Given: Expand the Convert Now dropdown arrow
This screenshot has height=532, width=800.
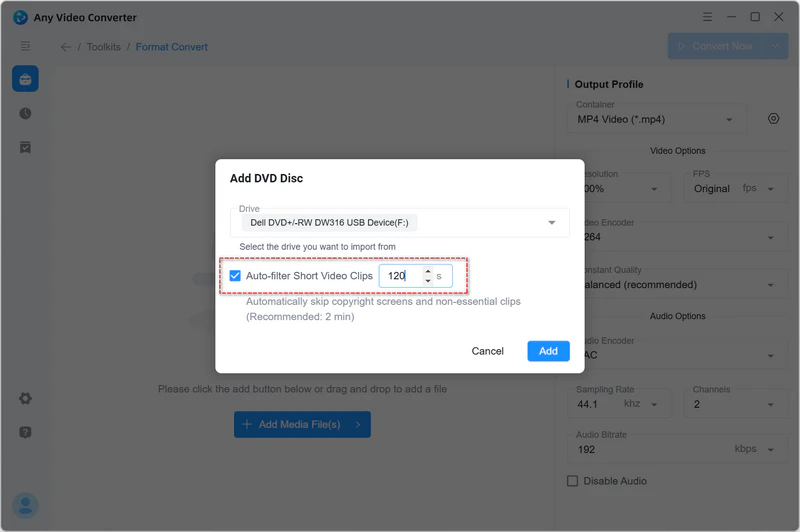Looking at the screenshot, I should (775, 46).
